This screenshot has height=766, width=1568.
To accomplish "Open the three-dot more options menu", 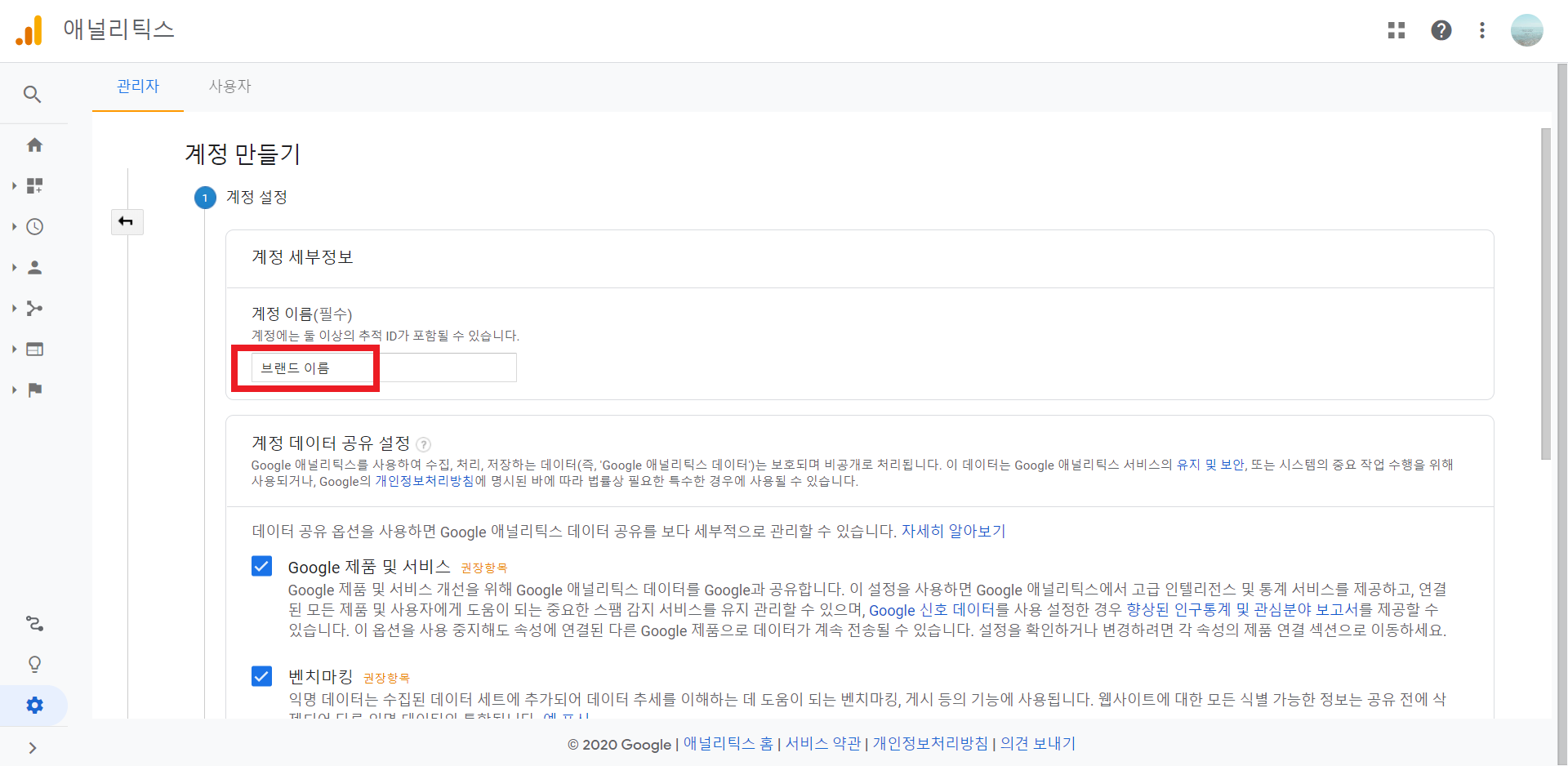I will (1482, 30).
